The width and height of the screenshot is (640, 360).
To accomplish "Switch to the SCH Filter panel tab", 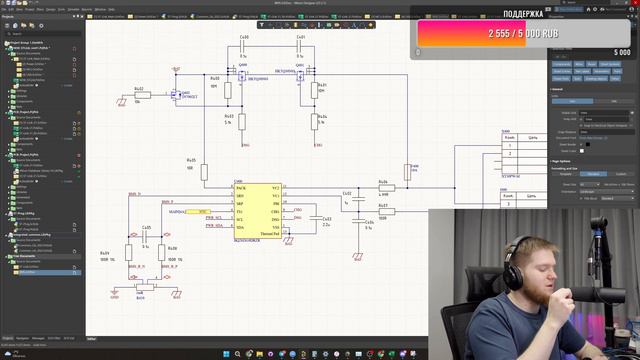I will (54, 338).
